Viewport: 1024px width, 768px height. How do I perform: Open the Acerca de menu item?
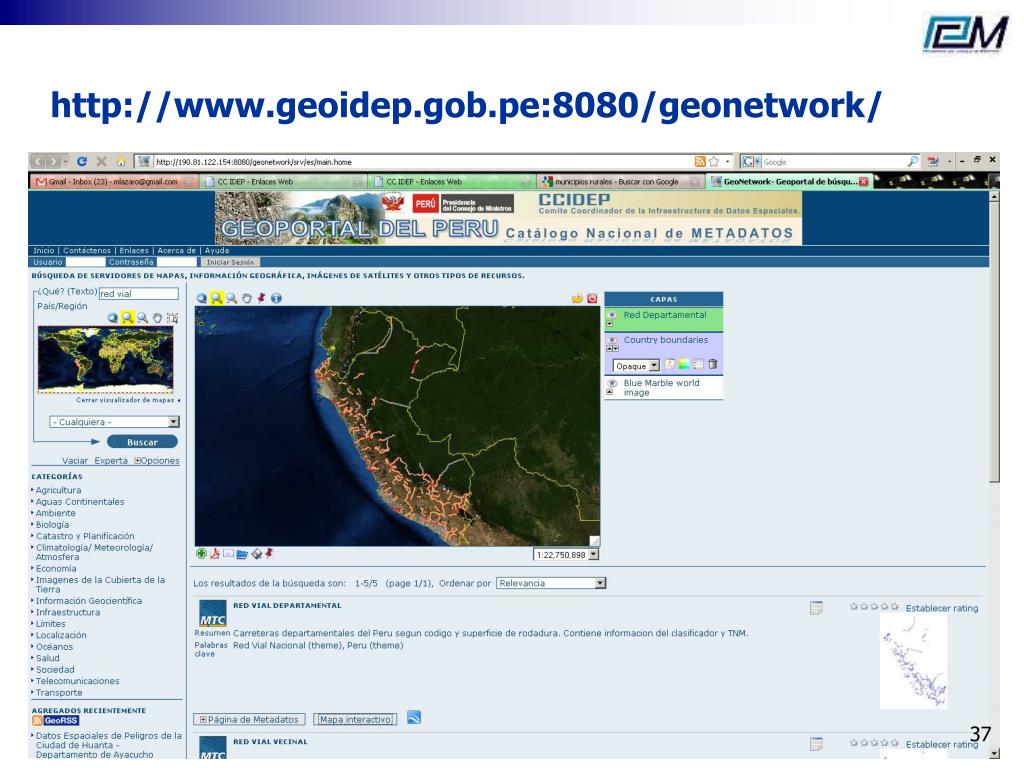point(176,251)
